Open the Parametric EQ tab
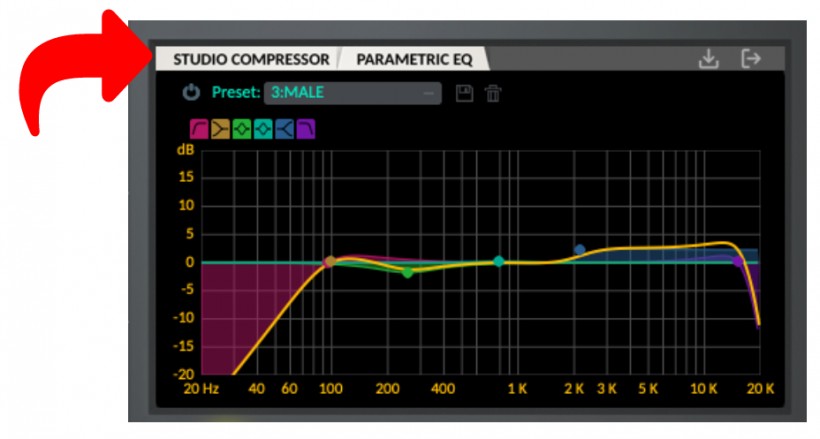Screen dimensions: 820x439 click(414, 59)
